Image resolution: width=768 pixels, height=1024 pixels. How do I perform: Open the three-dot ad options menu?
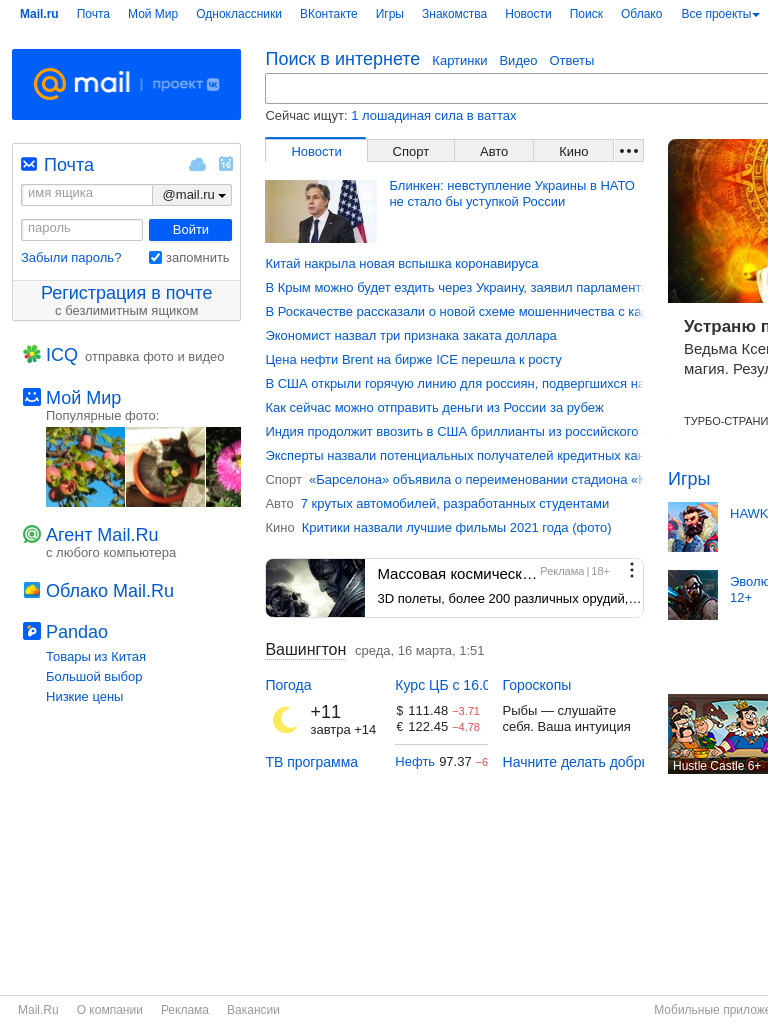tap(632, 570)
